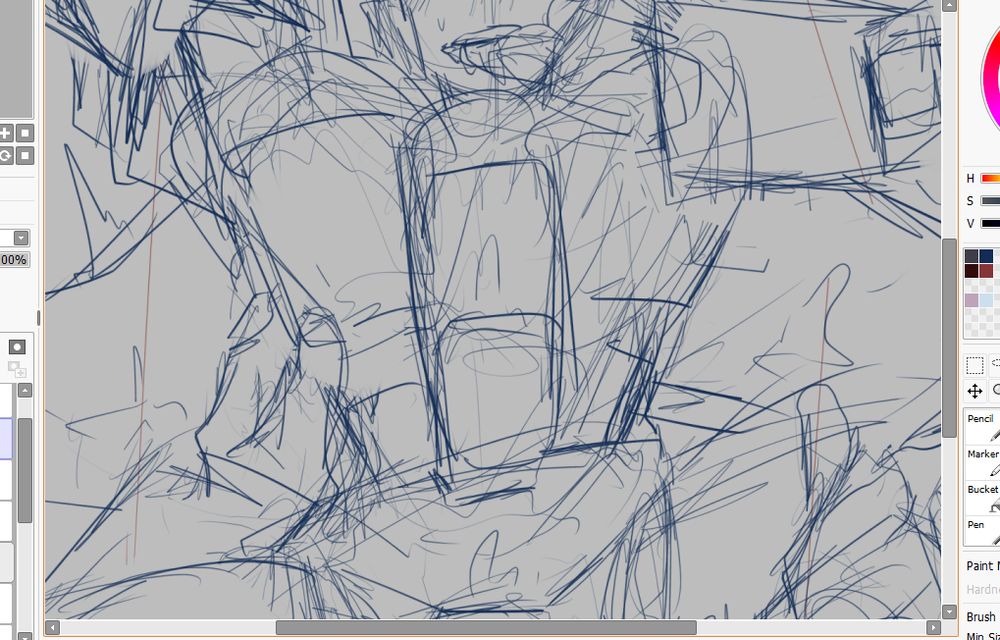Image resolution: width=1000 pixels, height=640 pixels.
Task: Pick the dark maroon color swatch
Action: (x=971, y=271)
